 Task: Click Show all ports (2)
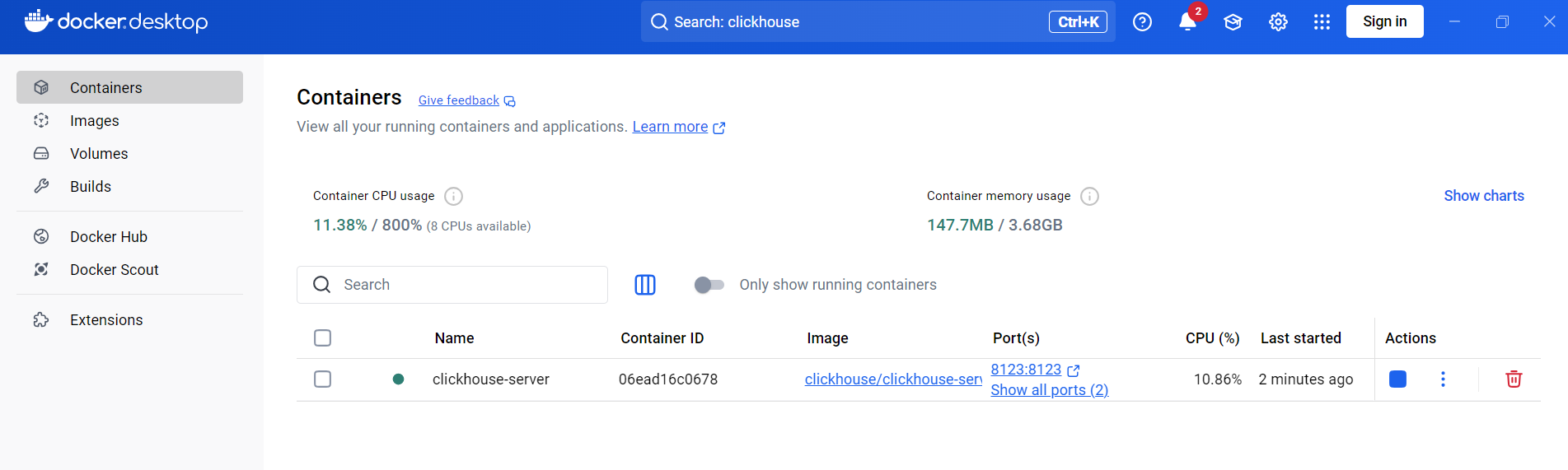1049,390
